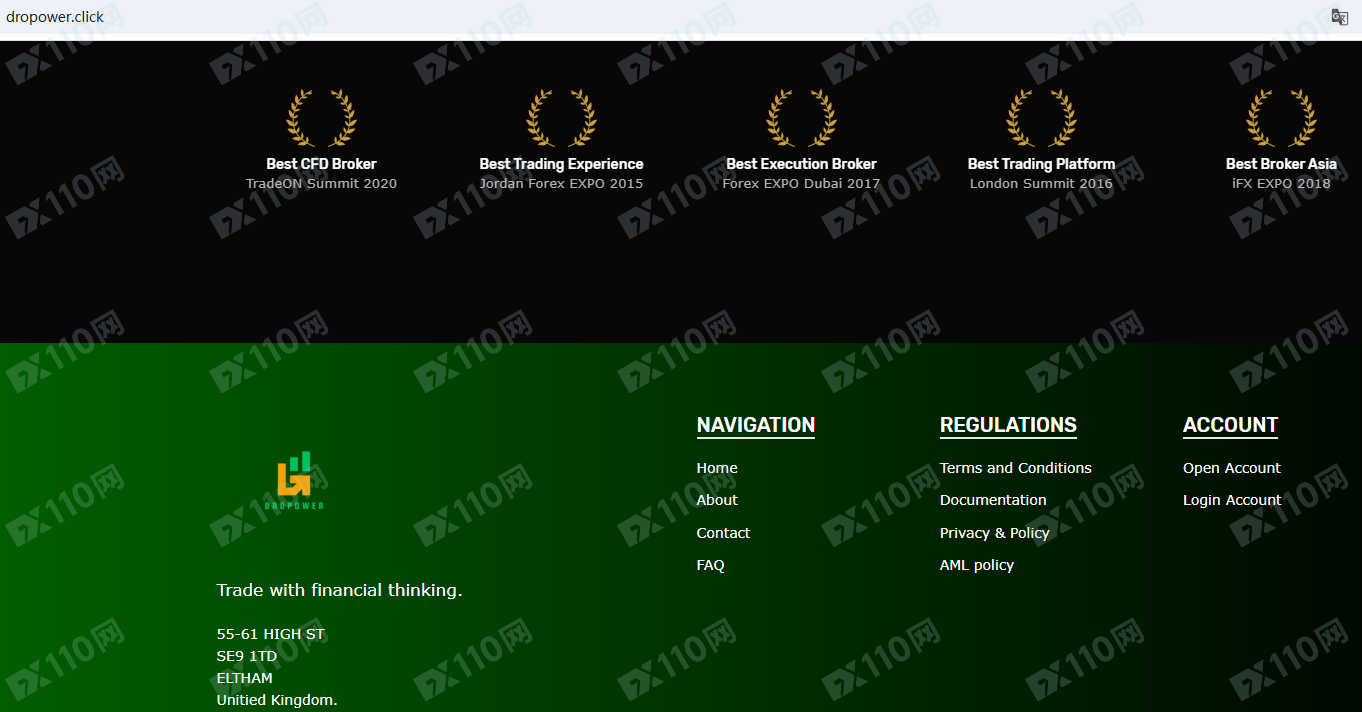Click the Best Broker Asia laurel icon
The image size is (1362, 712).
pyautogui.click(x=1281, y=118)
